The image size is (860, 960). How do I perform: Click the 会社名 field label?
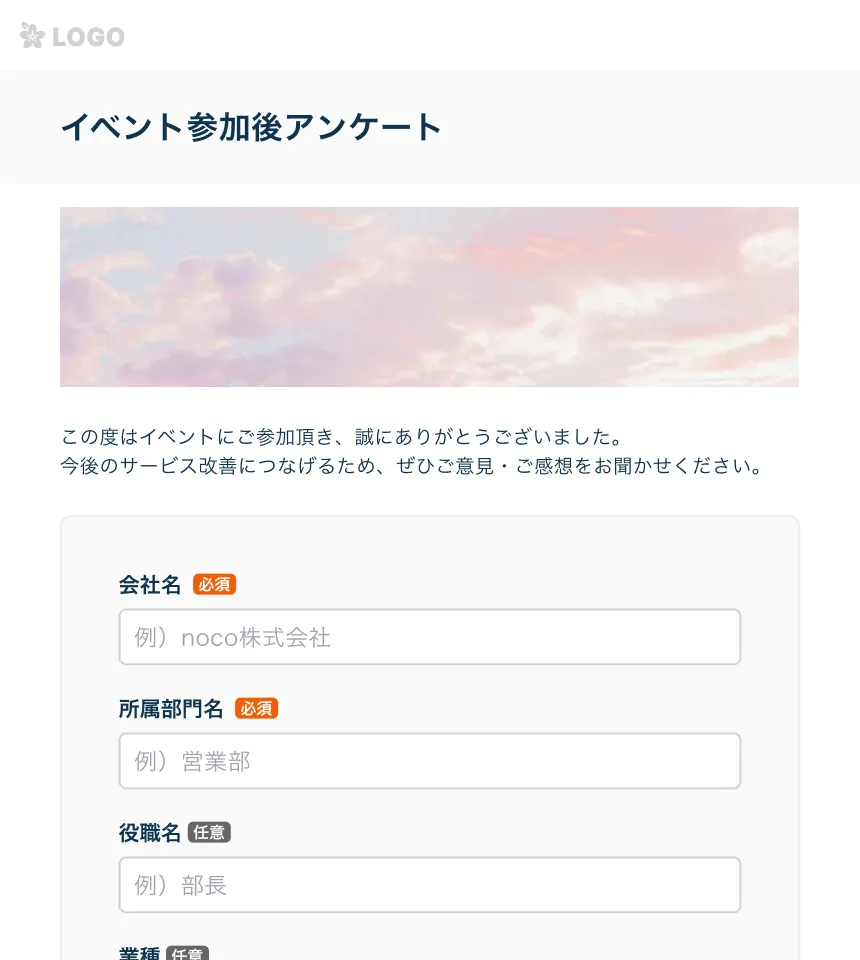[x=150, y=585]
